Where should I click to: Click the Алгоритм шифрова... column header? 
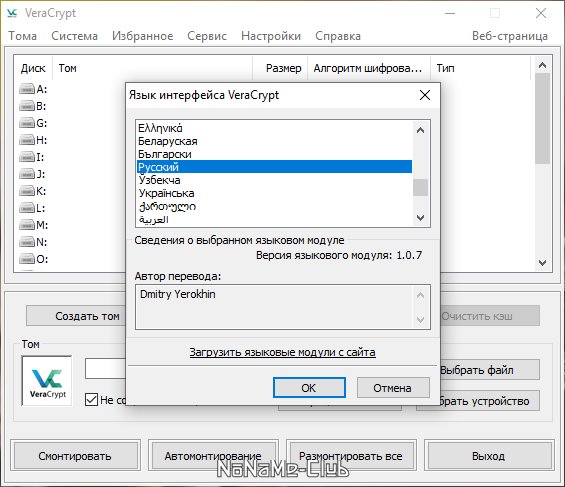click(369, 68)
